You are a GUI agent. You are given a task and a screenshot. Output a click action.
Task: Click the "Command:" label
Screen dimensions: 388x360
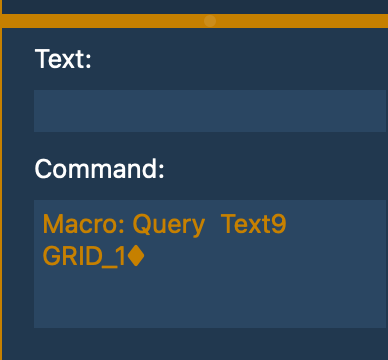(100, 169)
